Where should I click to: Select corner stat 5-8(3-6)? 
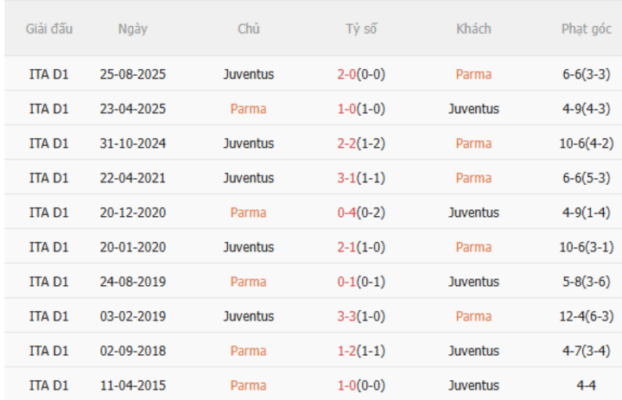(587, 282)
